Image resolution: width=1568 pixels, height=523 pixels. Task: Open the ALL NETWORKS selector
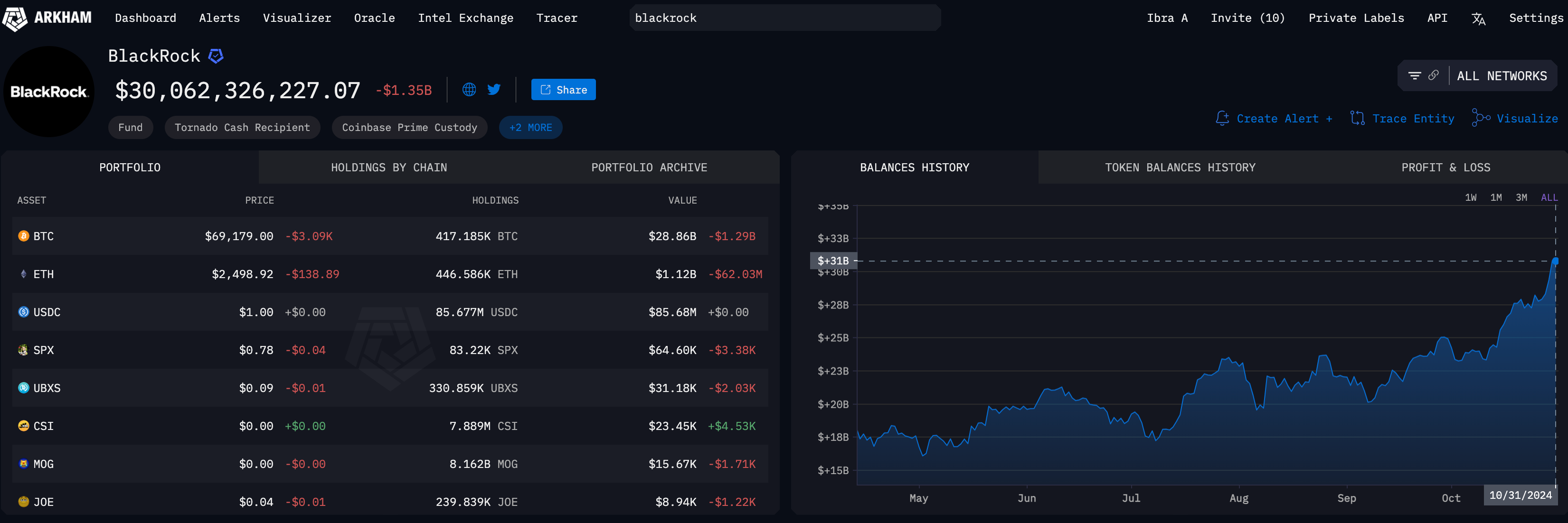click(x=1502, y=76)
